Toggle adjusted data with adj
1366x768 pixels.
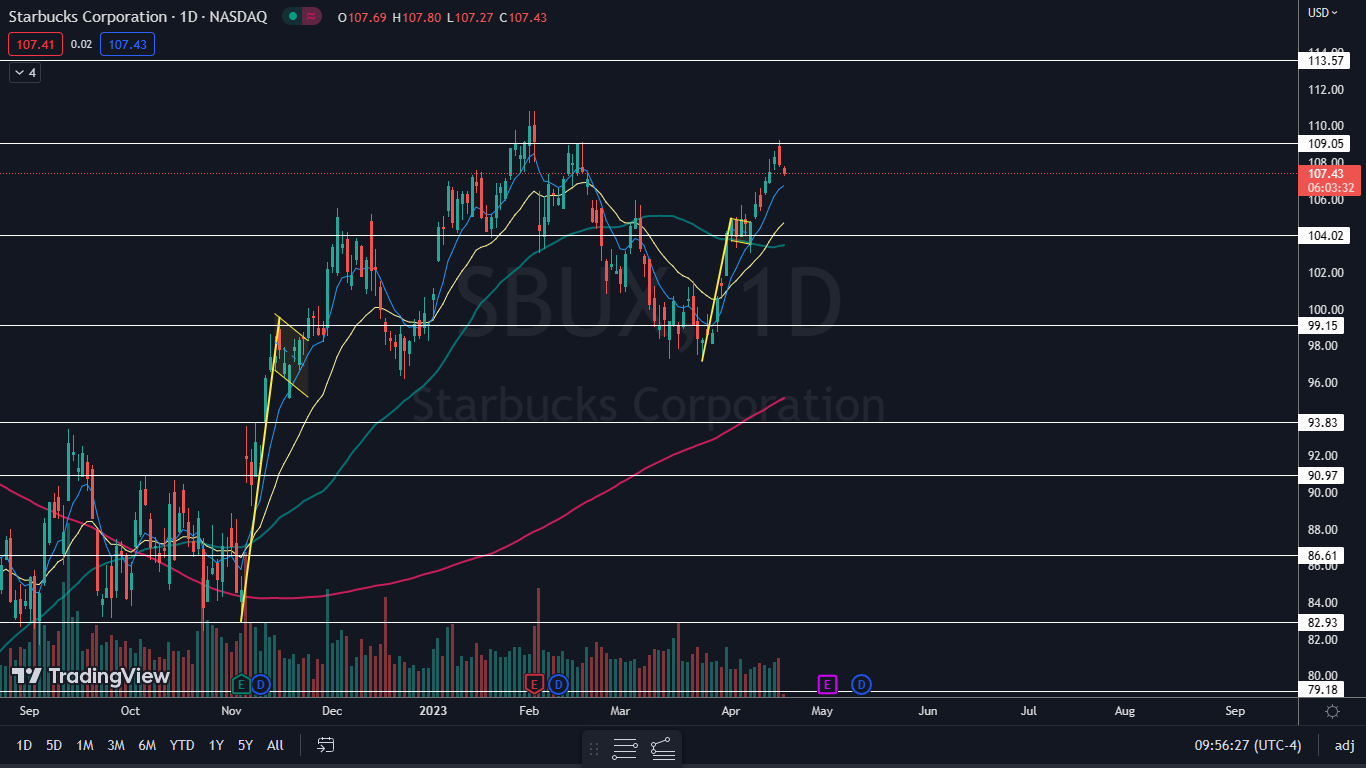click(1344, 745)
